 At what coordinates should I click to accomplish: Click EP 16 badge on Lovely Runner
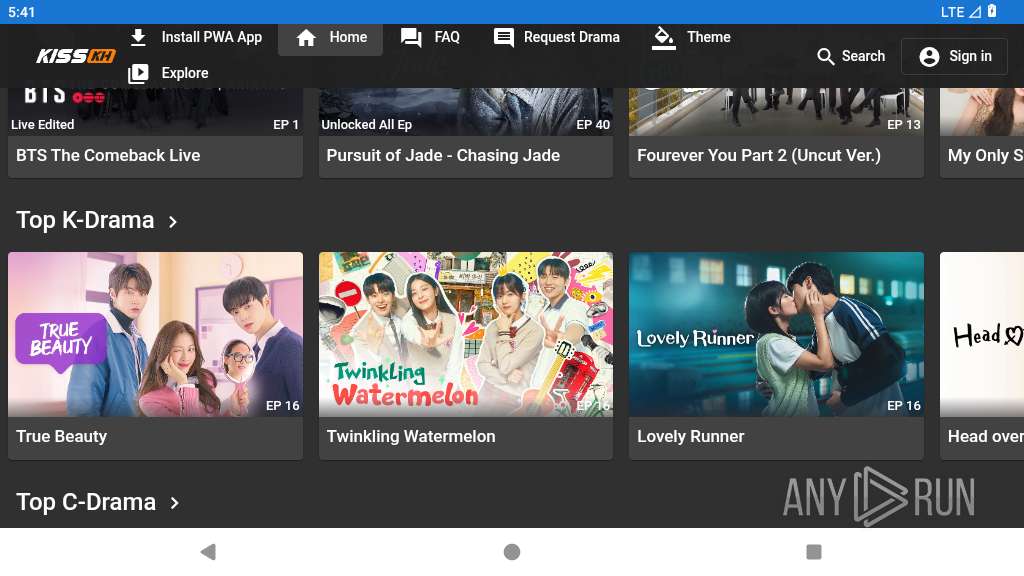tap(904, 406)
